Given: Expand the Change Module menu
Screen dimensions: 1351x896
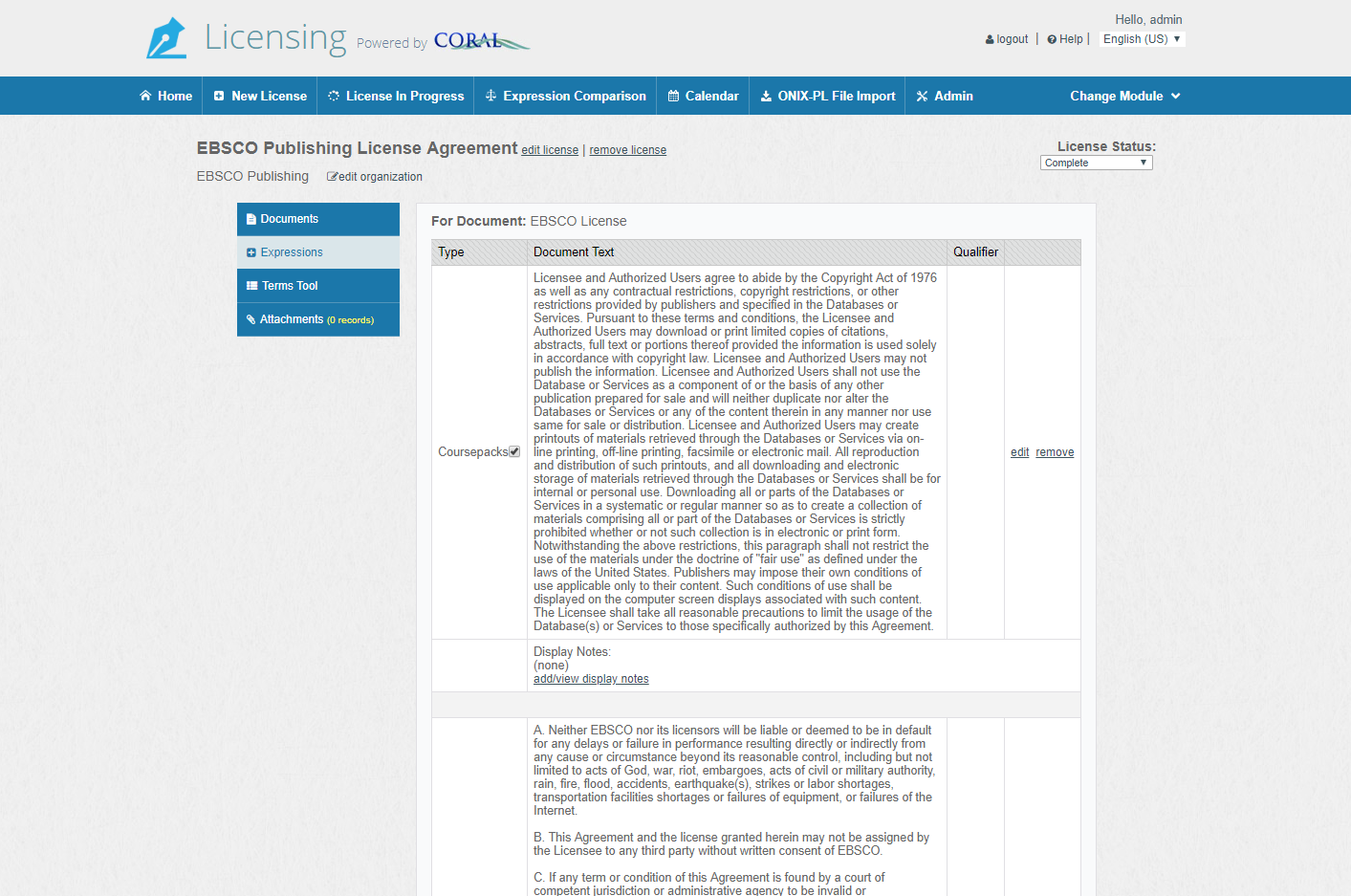Looking at the screenshot, I should click(1124, 96).
